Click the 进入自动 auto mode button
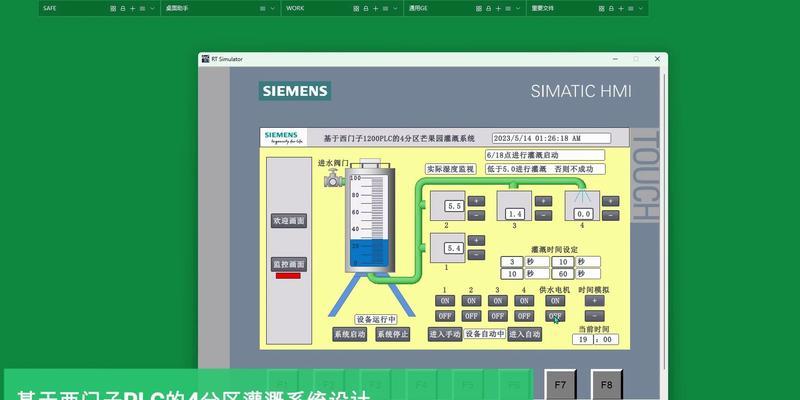The image size is (800, 400). 525,334
